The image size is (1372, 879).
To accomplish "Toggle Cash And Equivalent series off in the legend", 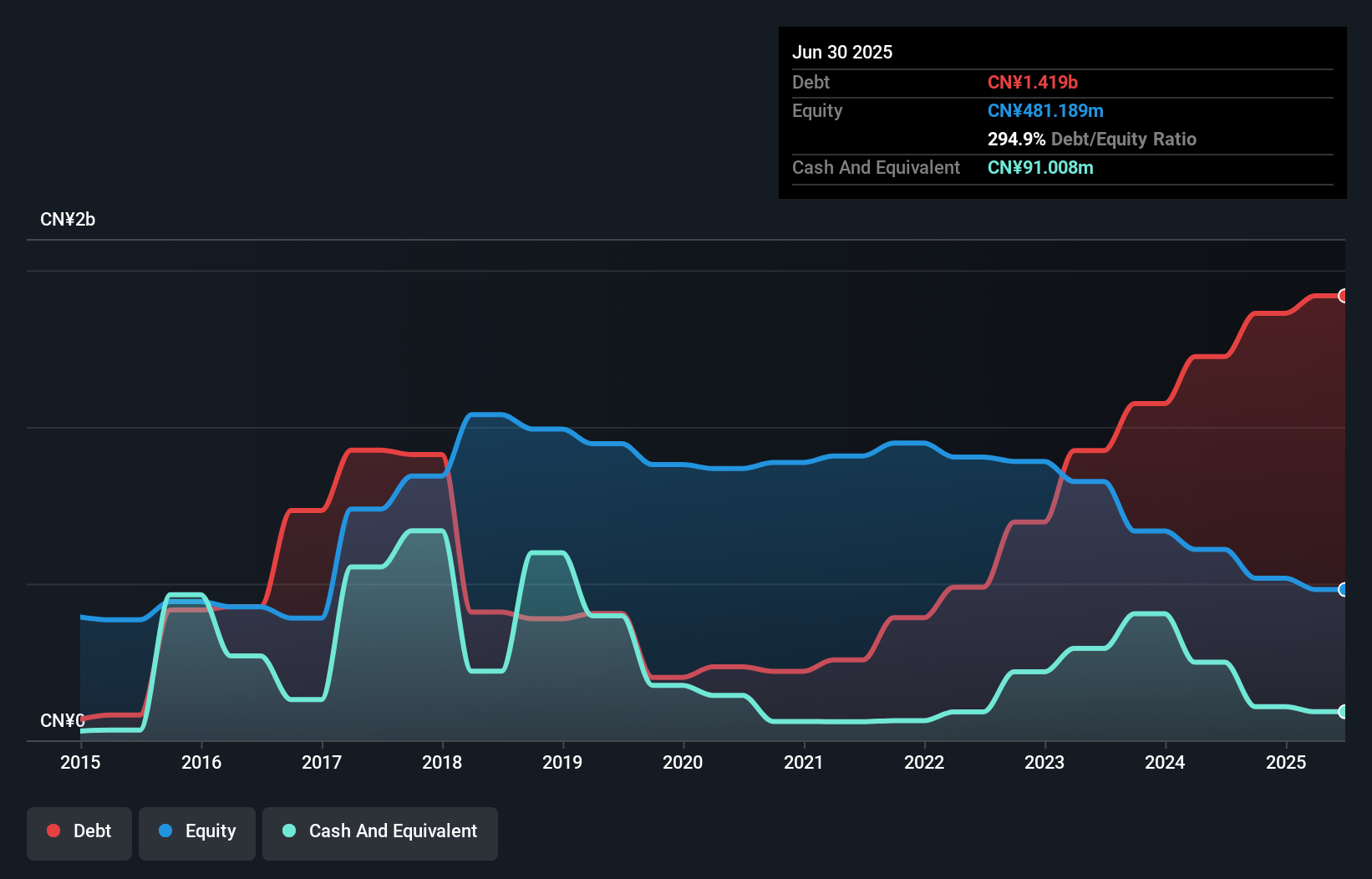I will (x=380, y=831).
